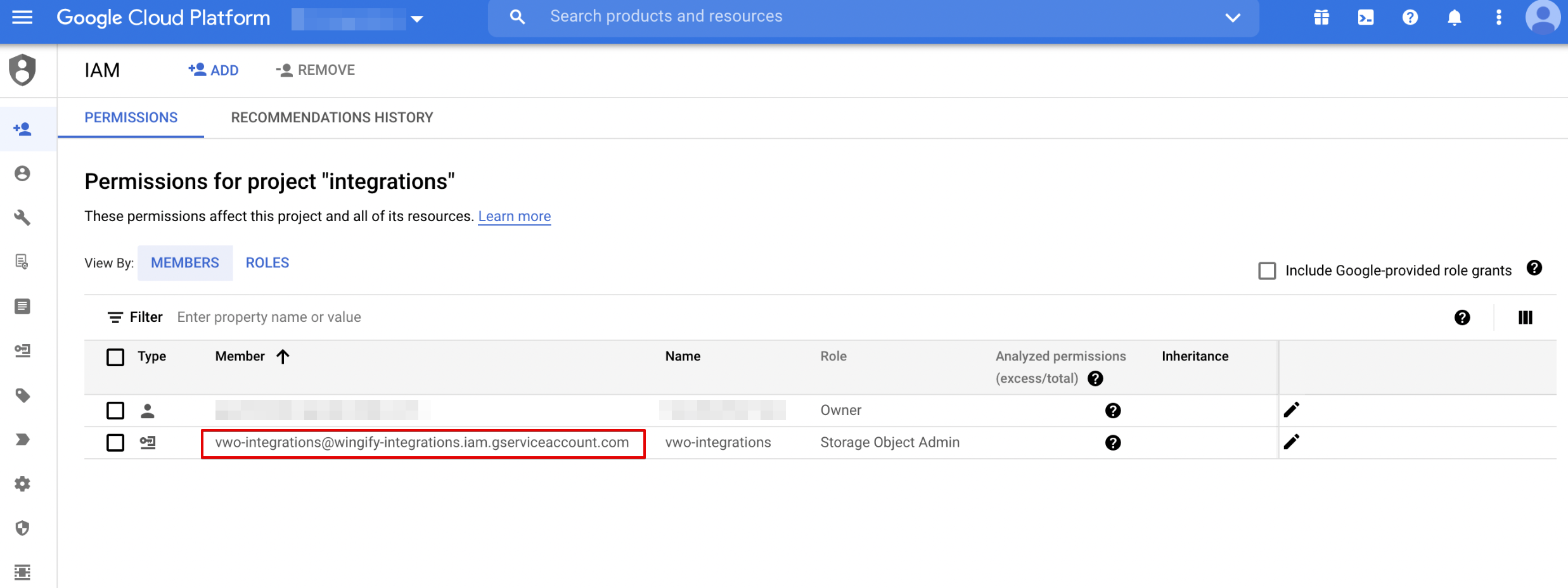Image resolution: width=1568 pixels, height=588 pixels.
Task: Open help for Google-provided role grants
Action: click(1534, 268)
